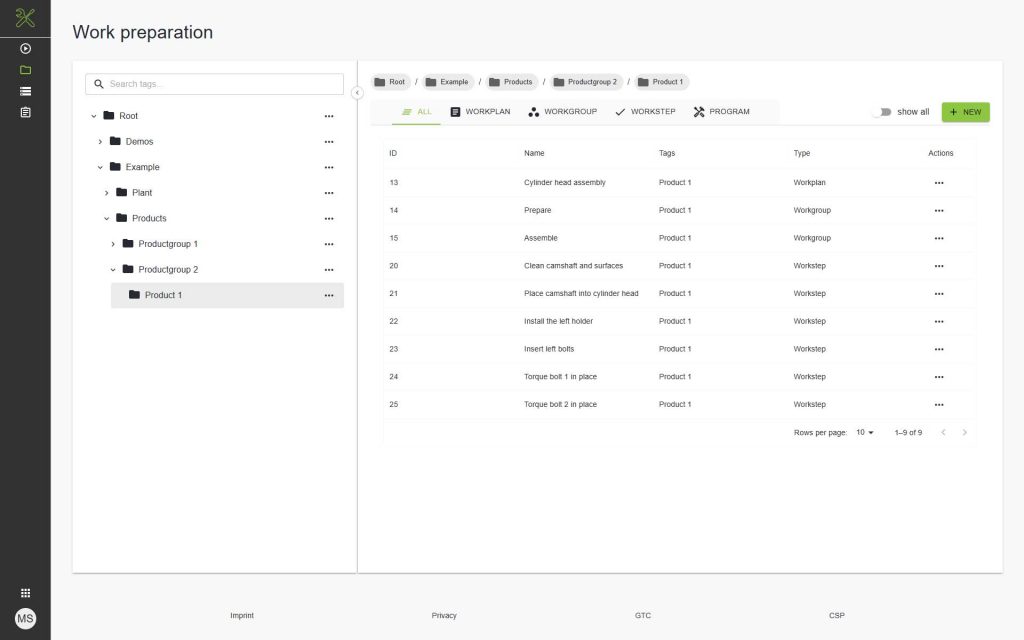Viewport: 1024px width, 640px height.
Task: Switch to the WORKPLAN tab
Action: [480, 112]
